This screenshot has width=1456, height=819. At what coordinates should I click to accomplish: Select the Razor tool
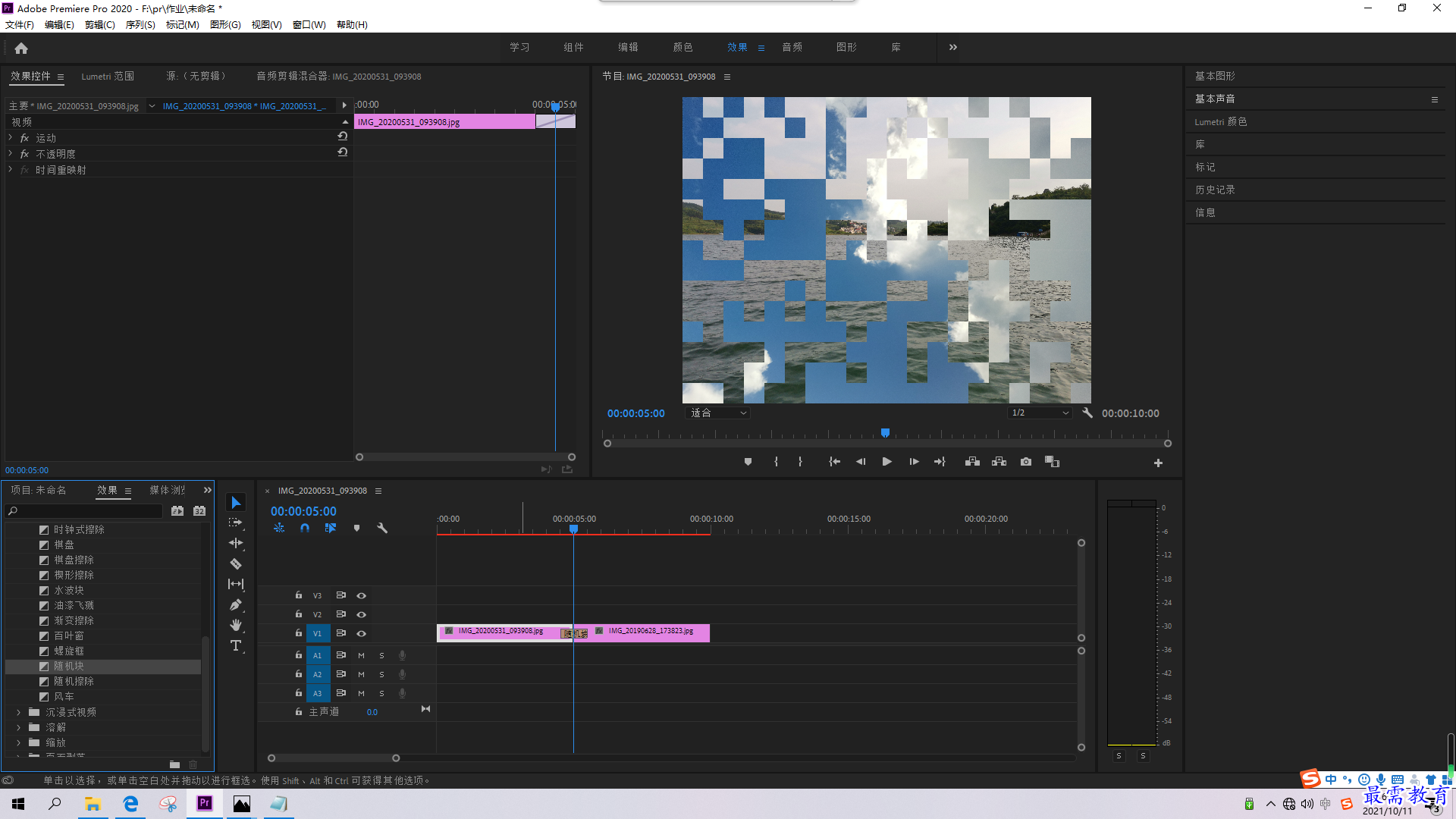(236, 563)
